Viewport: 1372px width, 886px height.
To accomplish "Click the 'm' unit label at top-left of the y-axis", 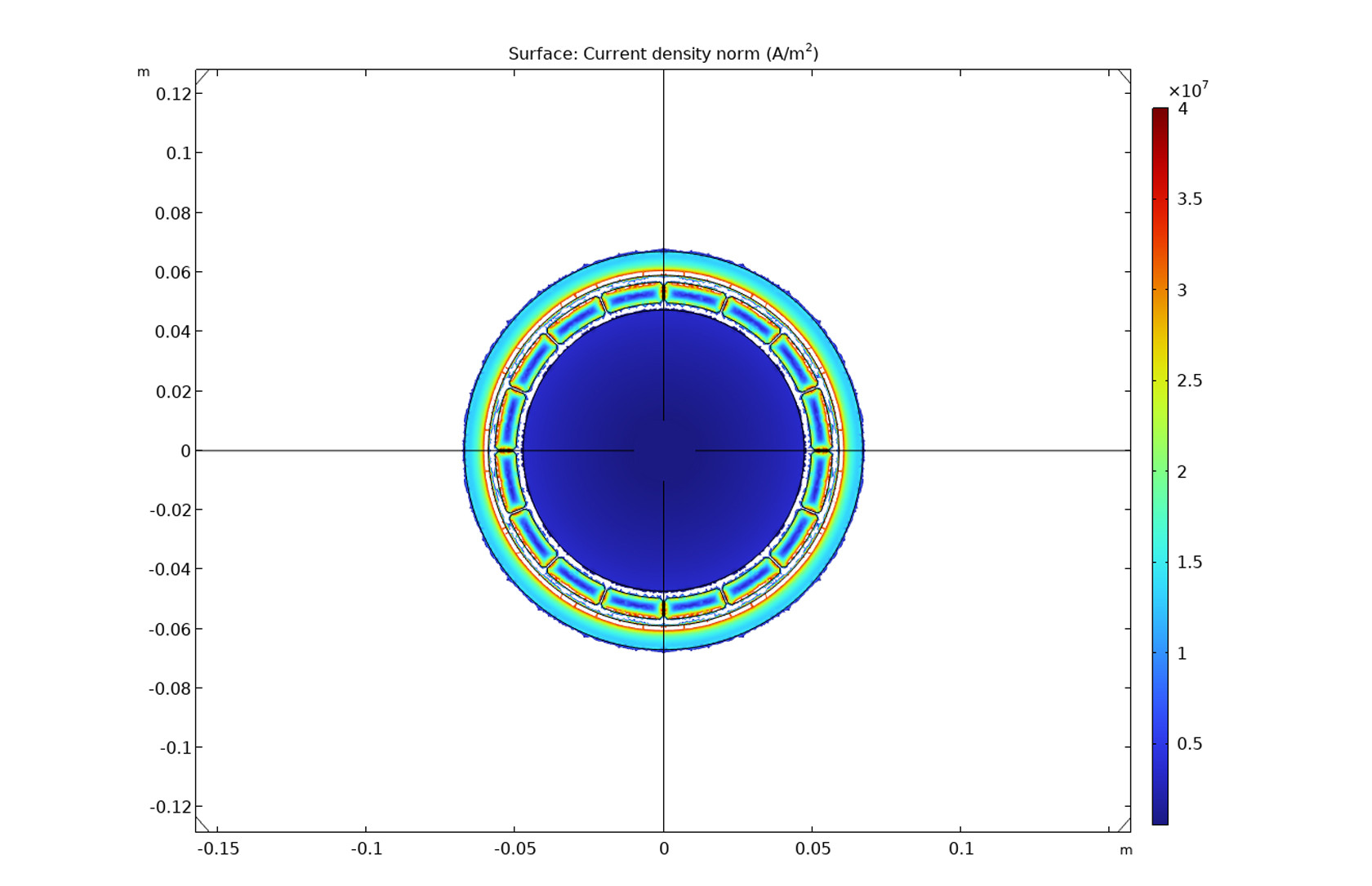I will click(144, 72).
